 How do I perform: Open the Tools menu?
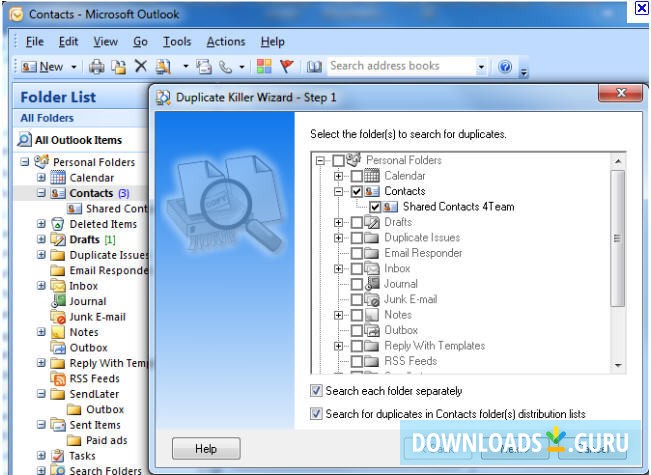tap(177, 42)
